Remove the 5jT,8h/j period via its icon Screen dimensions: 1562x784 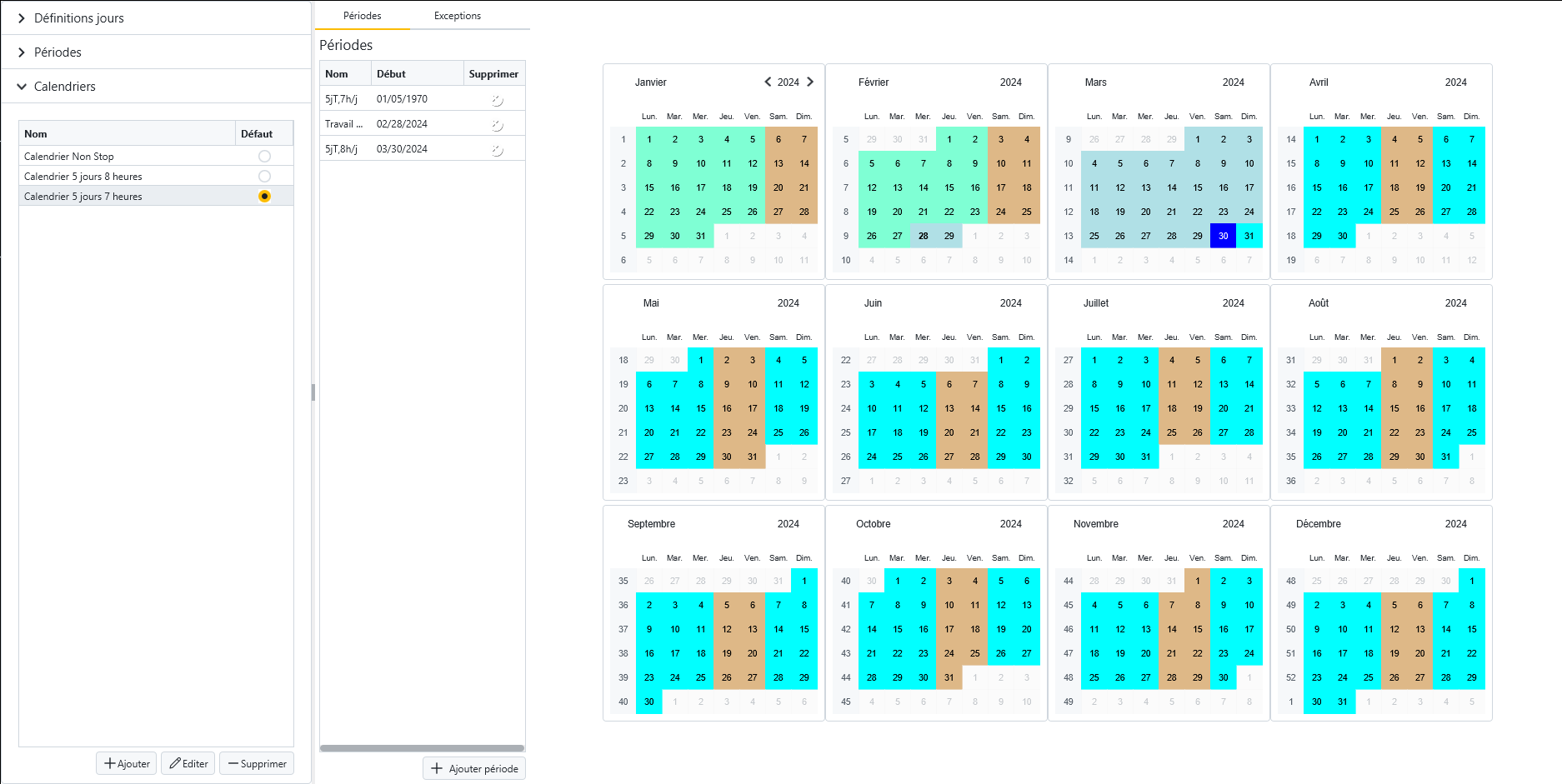pyautogui.click(x=497, y=150)
